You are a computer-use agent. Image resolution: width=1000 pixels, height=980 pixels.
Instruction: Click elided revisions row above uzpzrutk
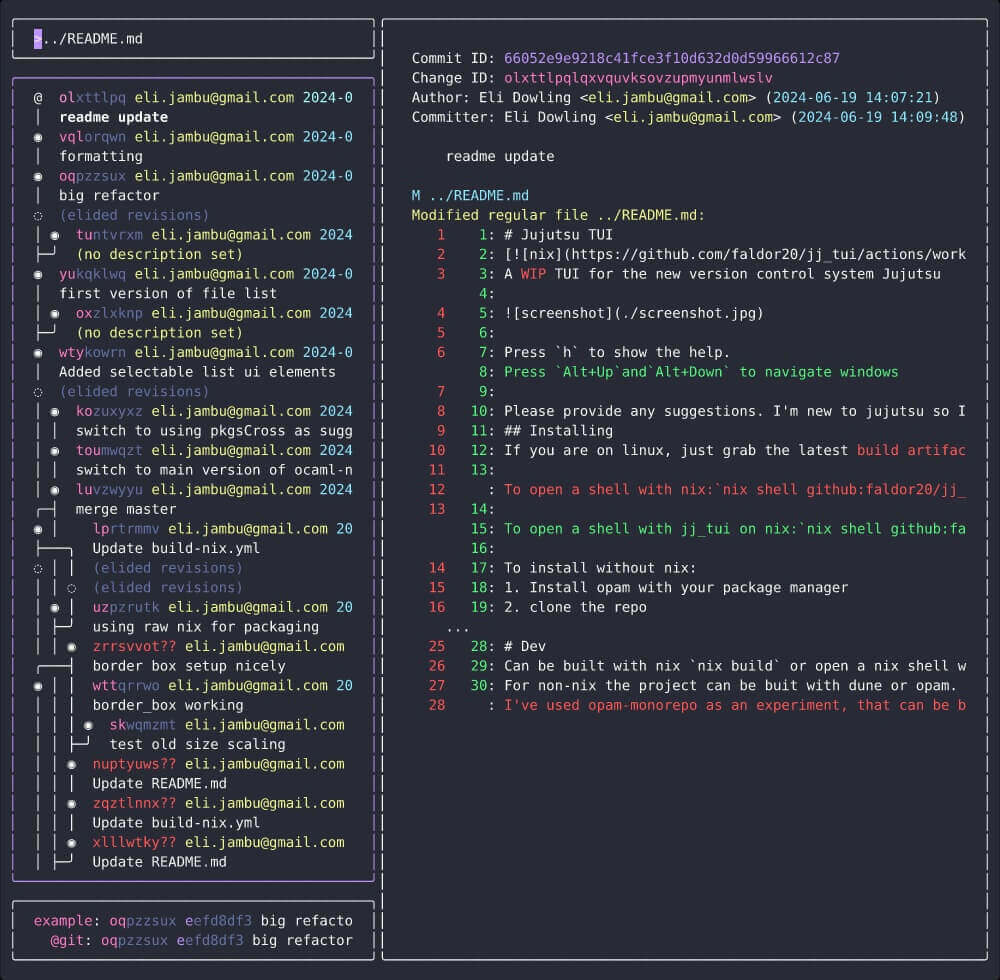pos(167,587)
